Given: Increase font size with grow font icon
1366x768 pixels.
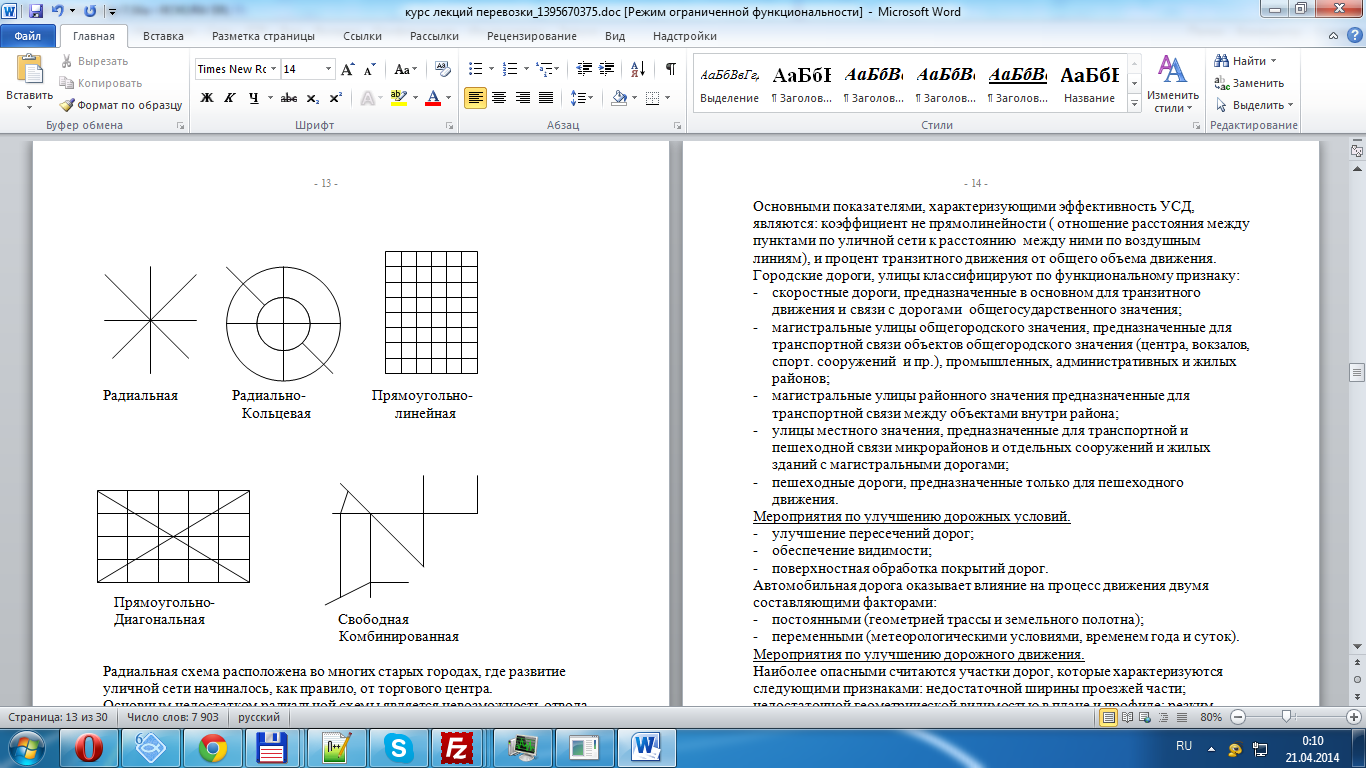Looking at the screenshot, I should point(348,69).
